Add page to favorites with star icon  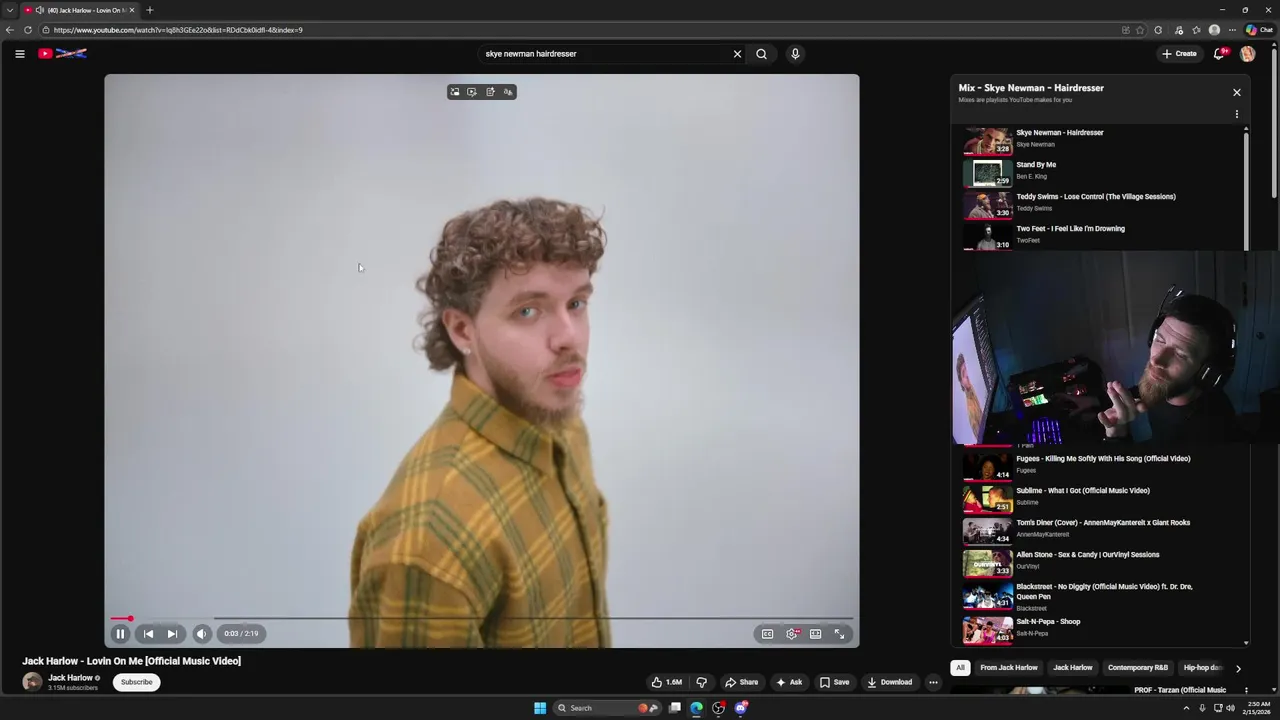tap(1140, 30)
